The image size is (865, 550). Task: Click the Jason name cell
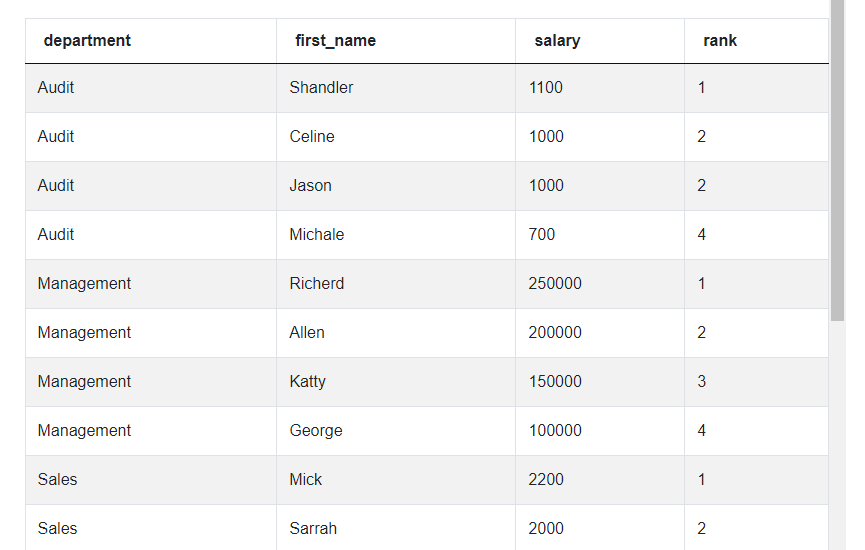point(310,186)
